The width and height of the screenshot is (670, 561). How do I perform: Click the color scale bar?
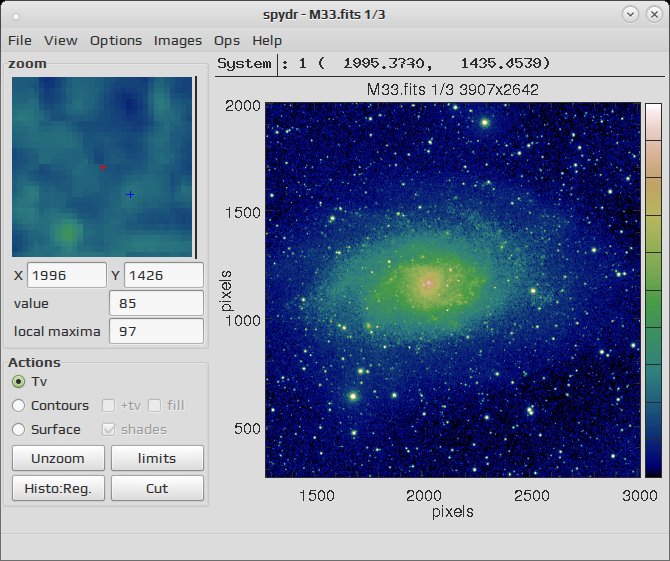(x=653, y=290)
